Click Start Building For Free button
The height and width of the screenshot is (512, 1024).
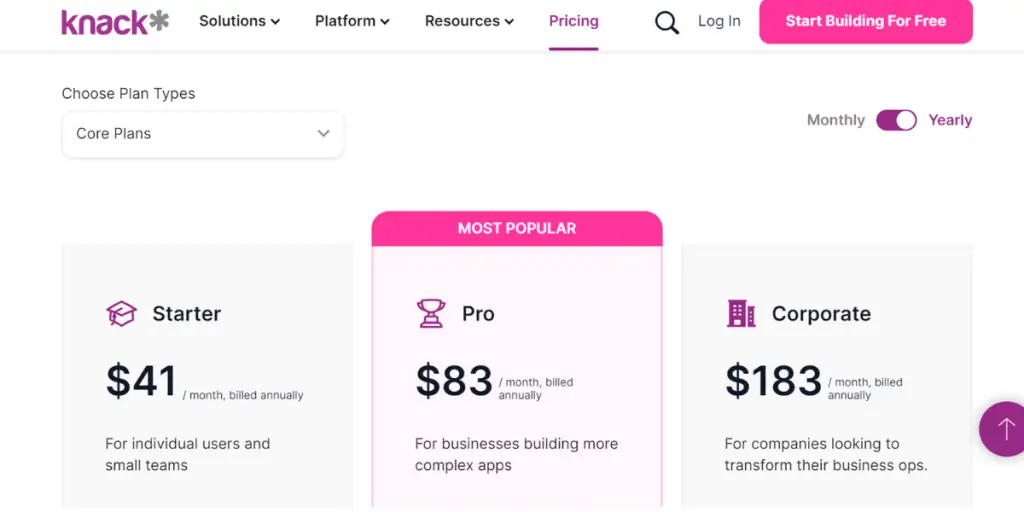(x=866, y=21)
